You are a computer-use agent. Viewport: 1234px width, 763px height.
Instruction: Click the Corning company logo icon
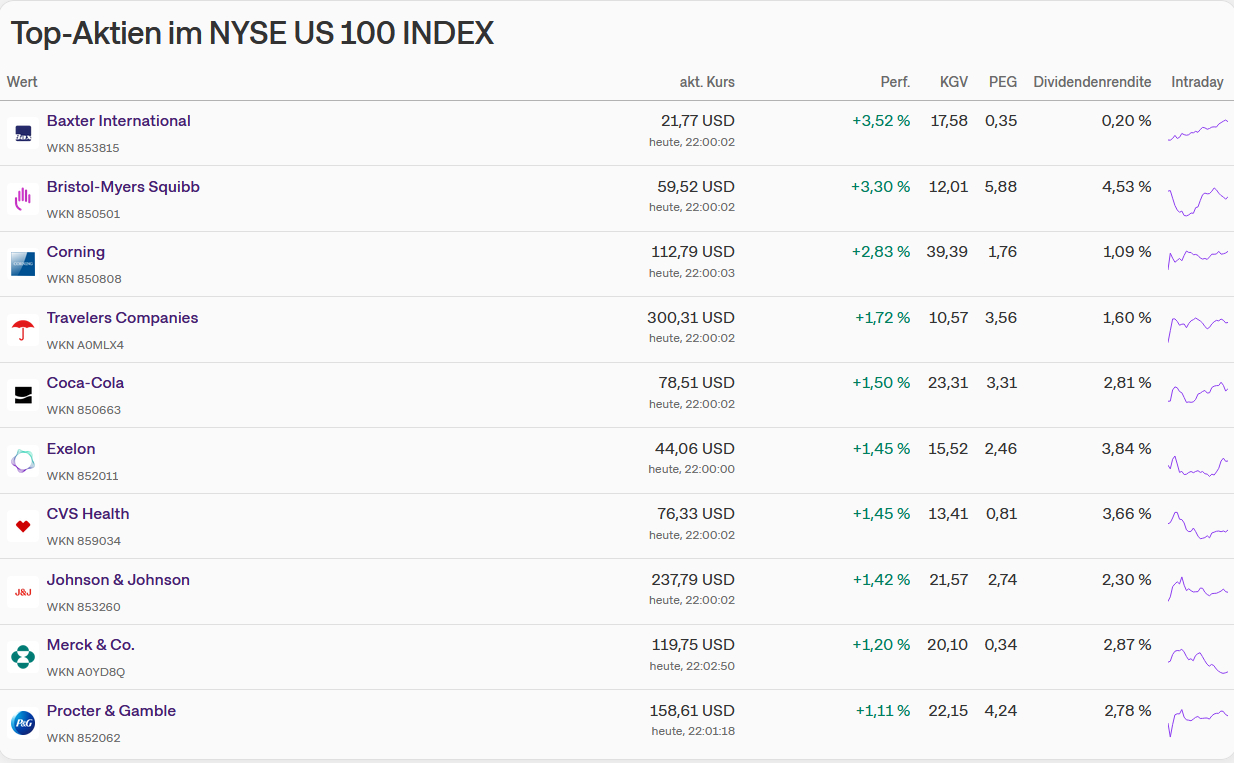pyautogui.click(x=23, y=264)
